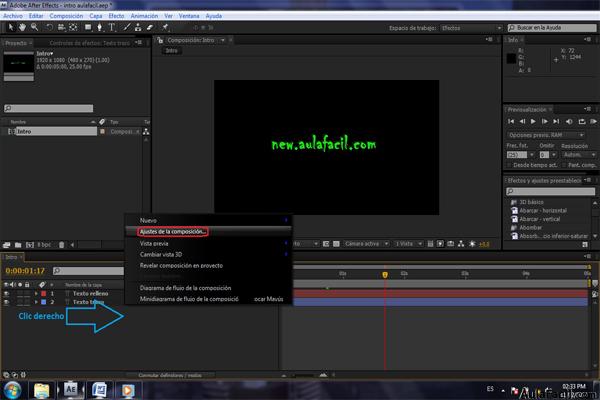Select the Eraser tool

point(150,27)
